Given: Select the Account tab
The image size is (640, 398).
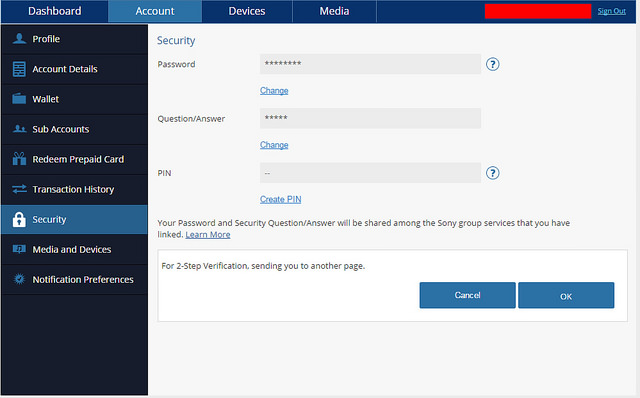Looking at the screenshot, I should coord(155,11).
